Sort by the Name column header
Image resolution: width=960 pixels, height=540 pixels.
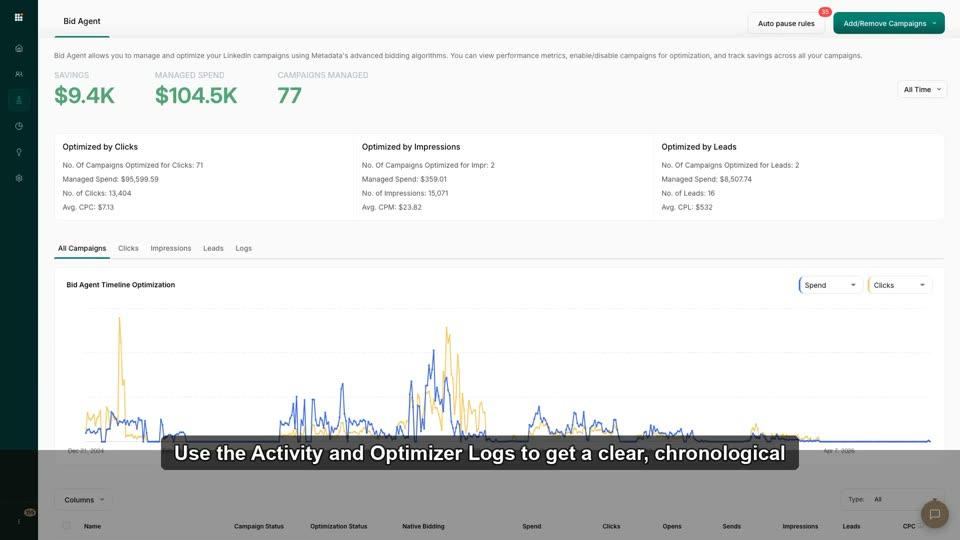pos(92,527)
